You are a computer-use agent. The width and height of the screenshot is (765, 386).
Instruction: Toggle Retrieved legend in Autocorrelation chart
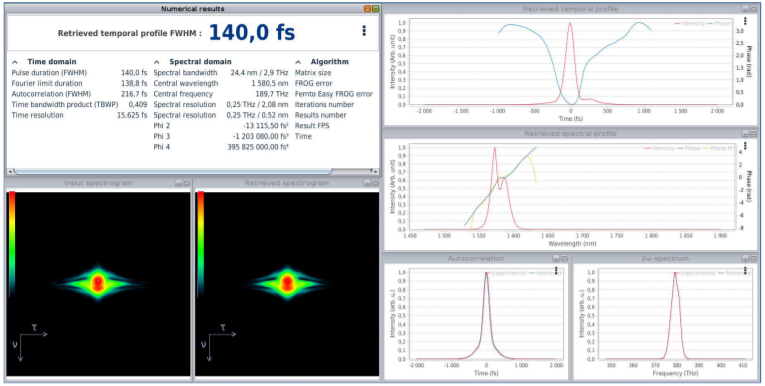coord(545,273)
